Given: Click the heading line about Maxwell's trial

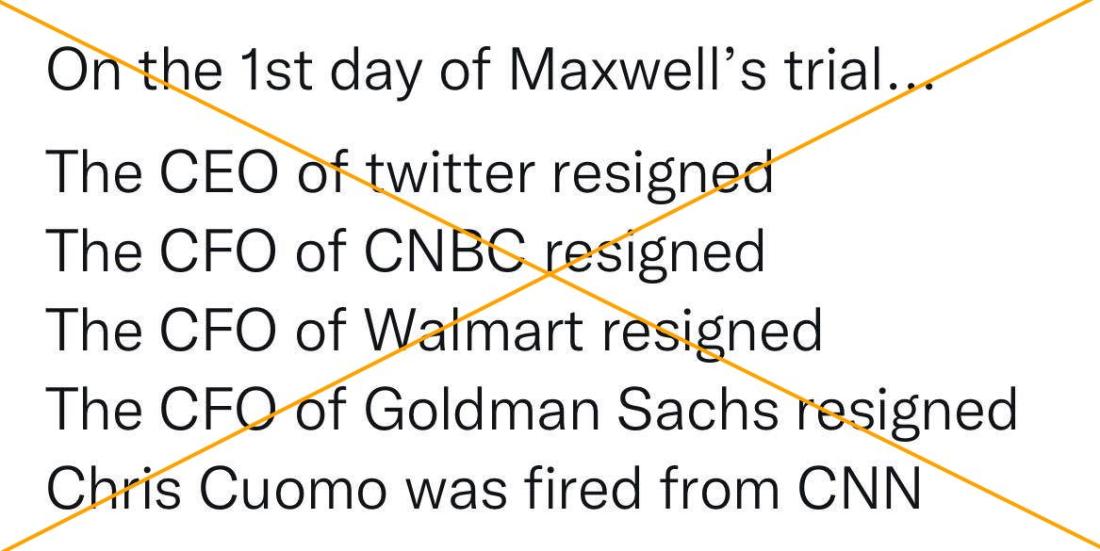Looking at the screenshot, I should pos(490,73).
